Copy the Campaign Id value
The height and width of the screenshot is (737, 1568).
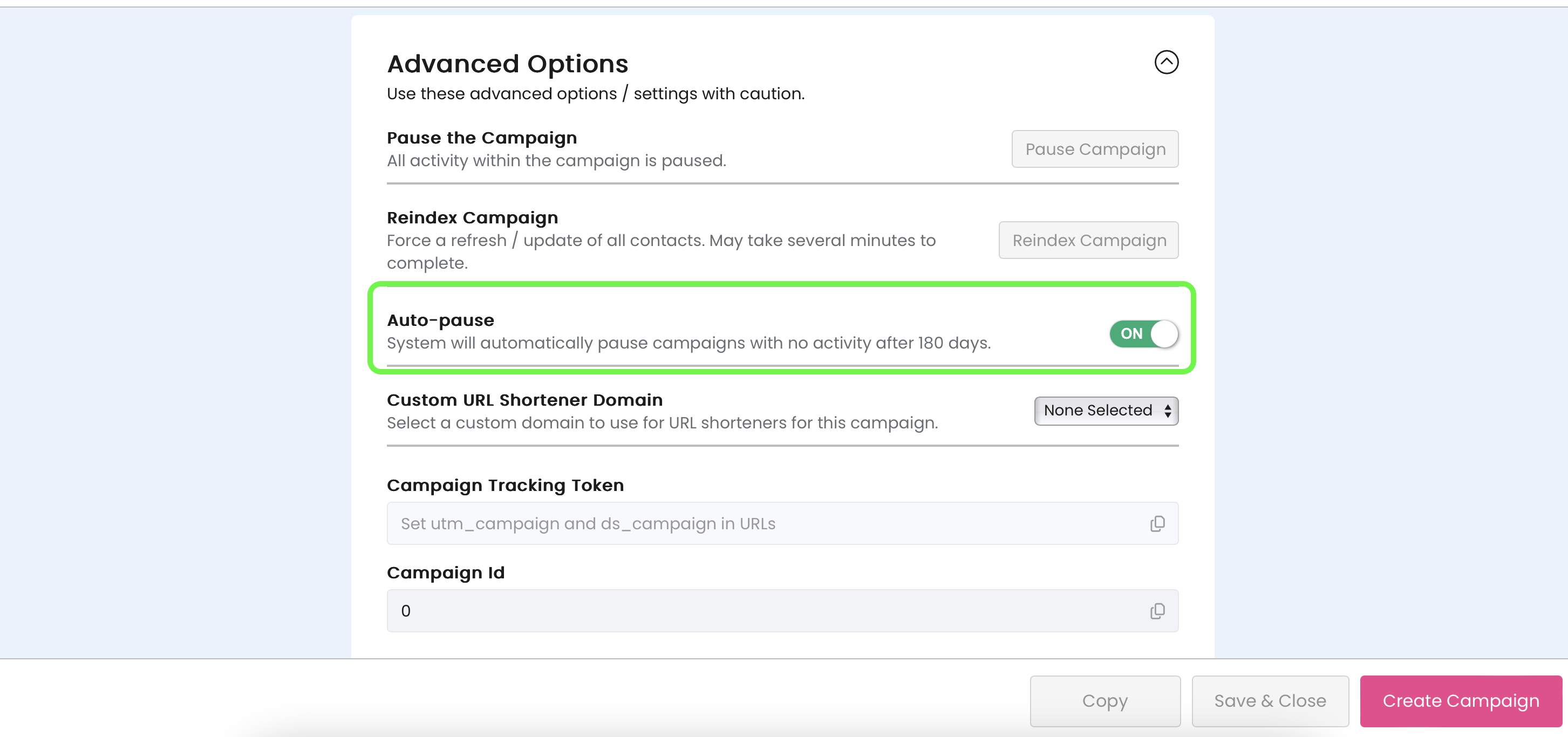1157,610
